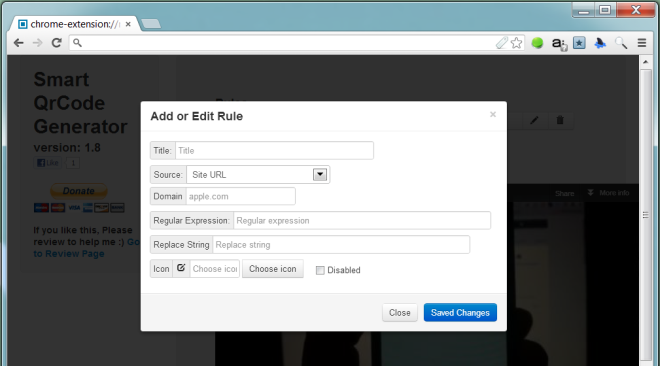Click the Title input field
The width and height of the screenshot is (660, 366).
point(274,151)
